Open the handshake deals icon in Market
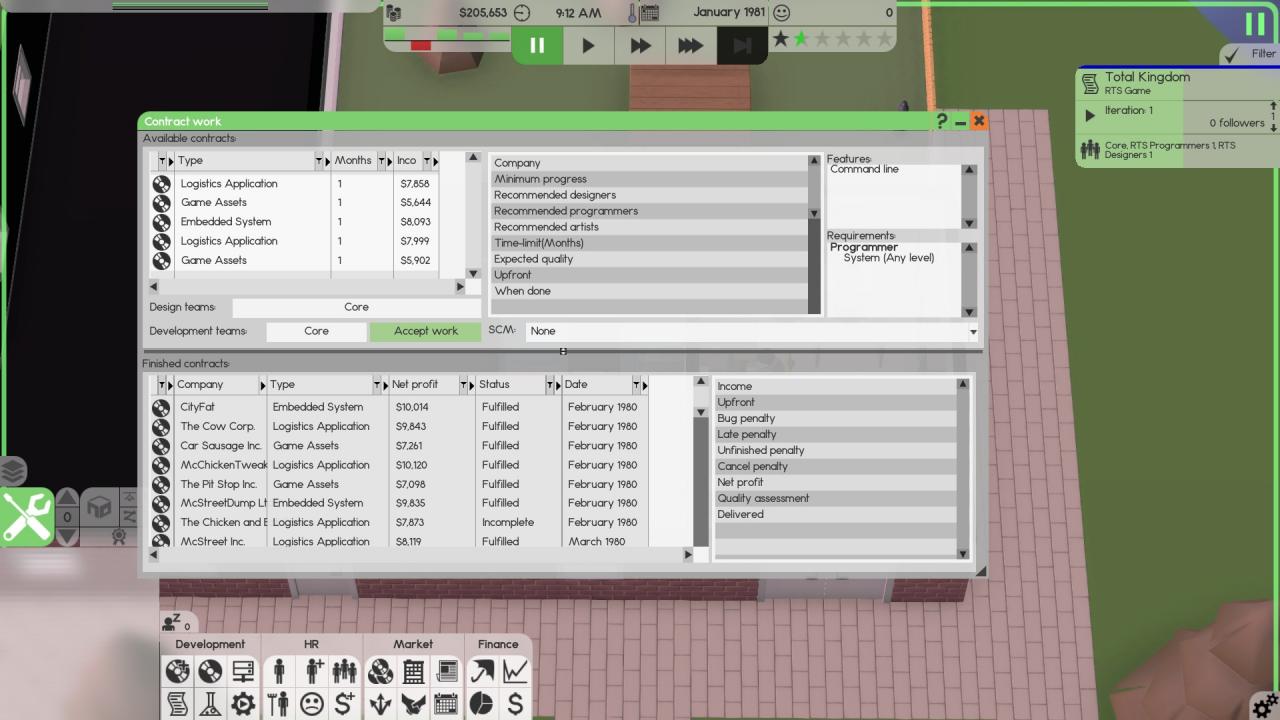This screenshot has width=1280, height=720. tap(412, 704)
